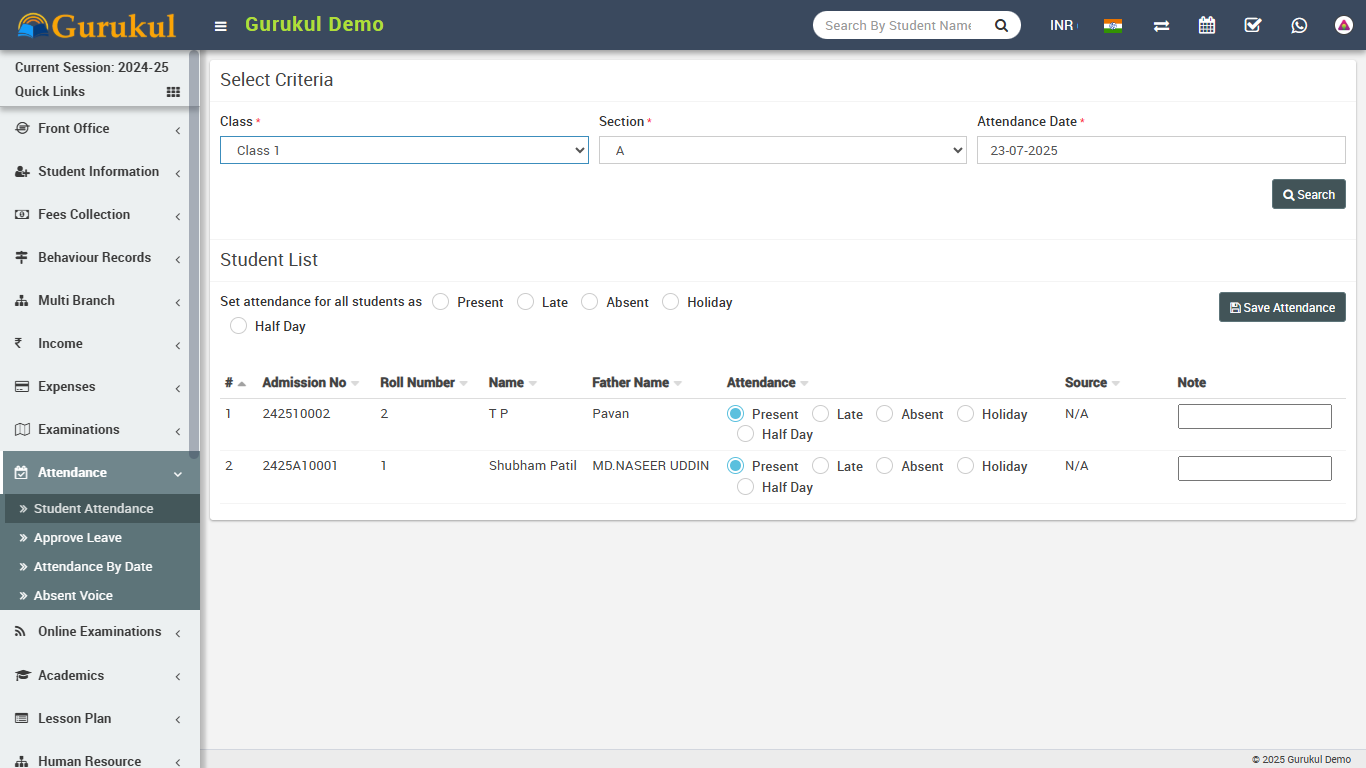1366x768 pixels.
Task: Click the switch branch arrows icon
Action: coord(1161,26)
